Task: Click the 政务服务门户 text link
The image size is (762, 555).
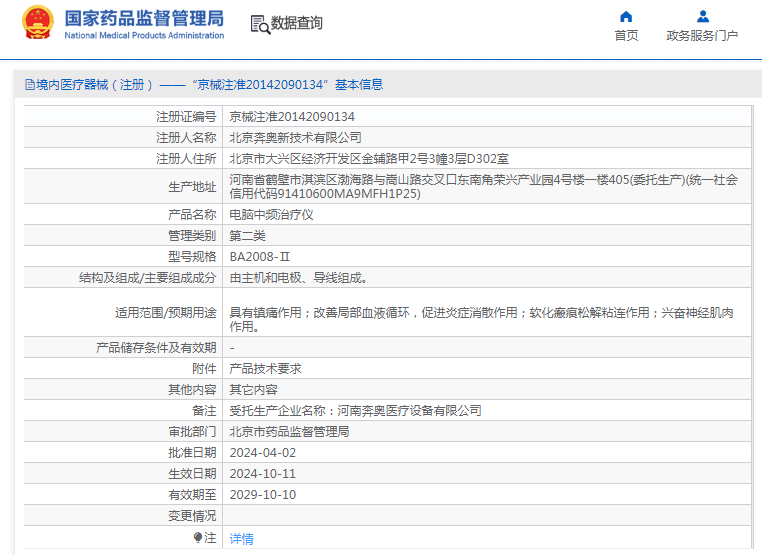Action: [x=702, y=35]
